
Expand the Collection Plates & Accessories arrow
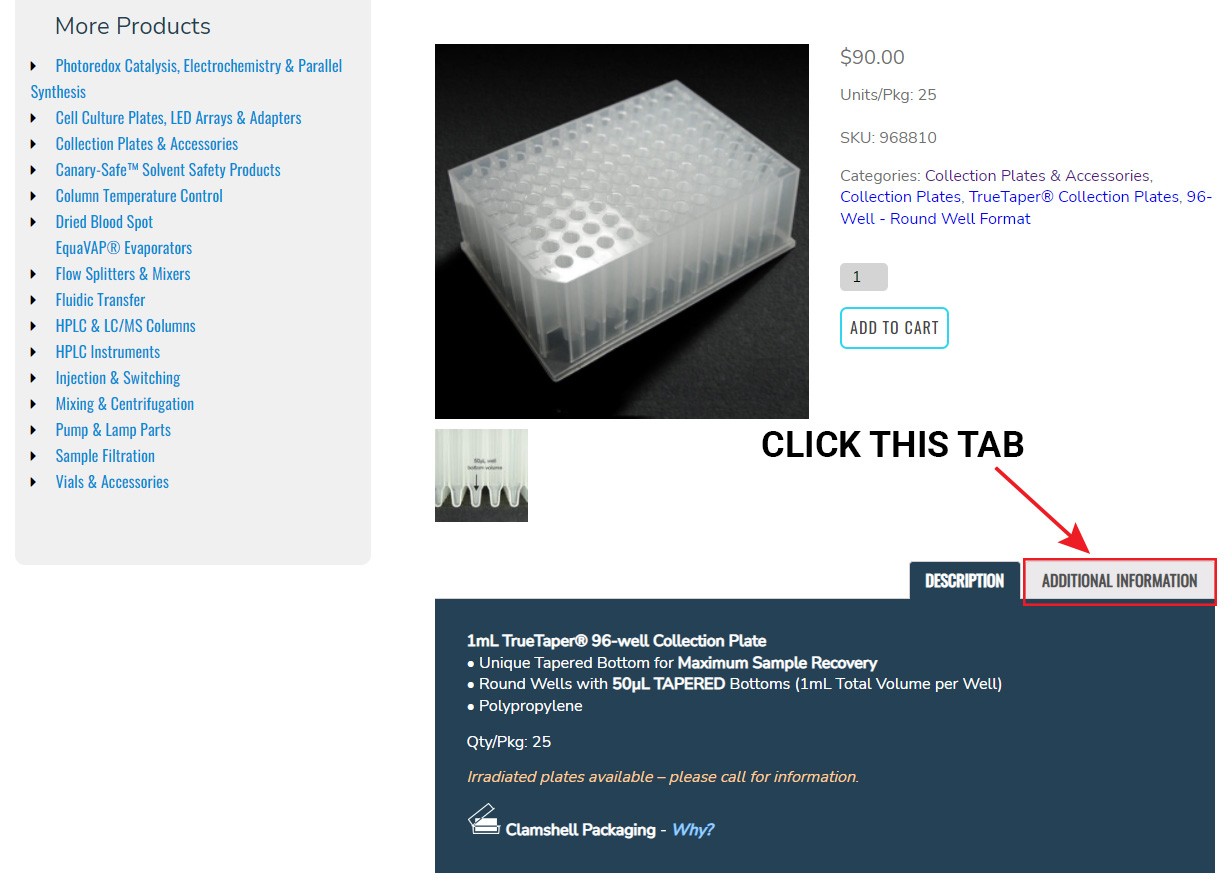point(34,144)
